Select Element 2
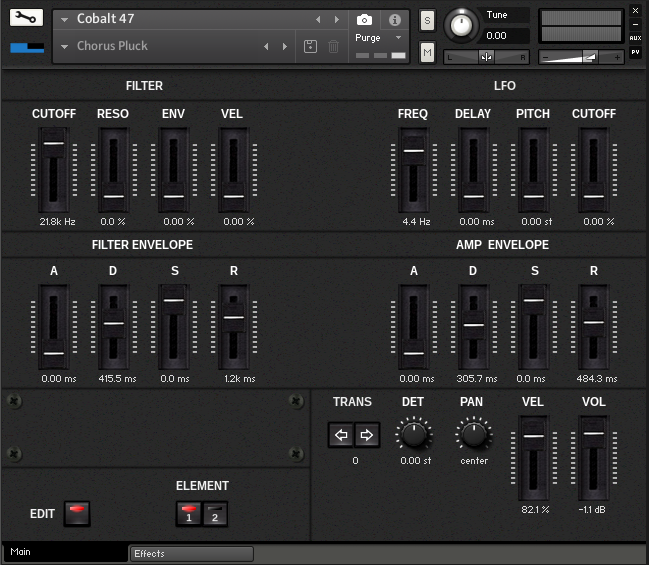 click(x=215, y=514)
